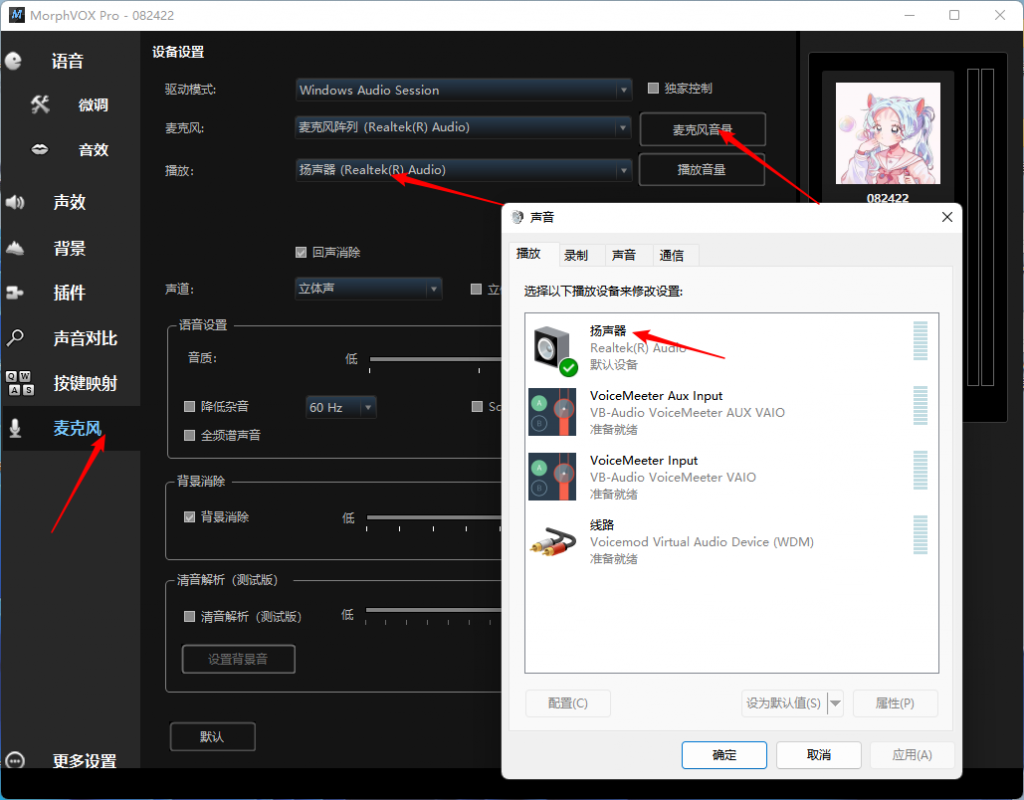Click the 插件 plug icon
Image resolution: width=1024 pixels, height=800 pixels.
pos(15,293)
